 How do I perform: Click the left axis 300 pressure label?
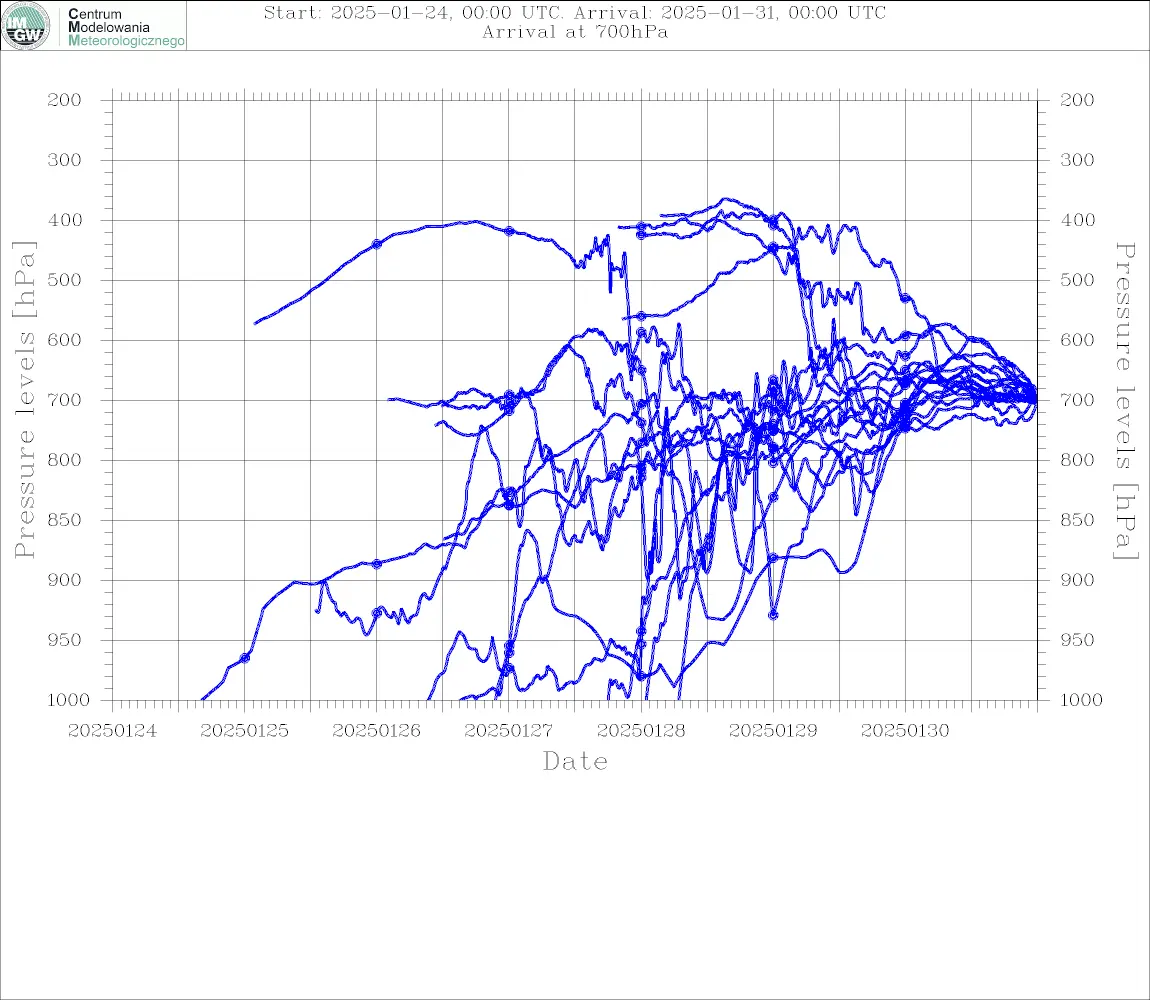click(x=65, y=160)
